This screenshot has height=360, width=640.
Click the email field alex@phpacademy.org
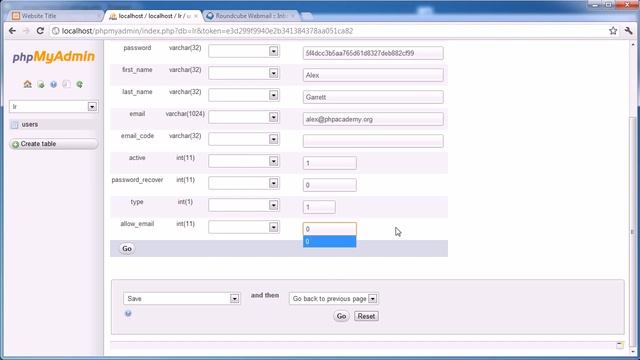[373, 119]
